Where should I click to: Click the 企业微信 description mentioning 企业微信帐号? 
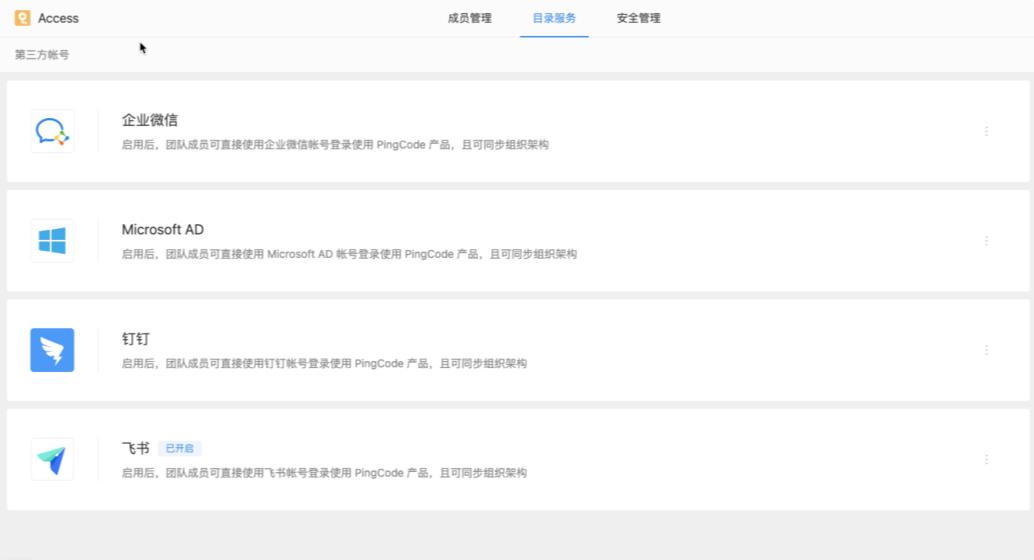[x=335, y=144]
